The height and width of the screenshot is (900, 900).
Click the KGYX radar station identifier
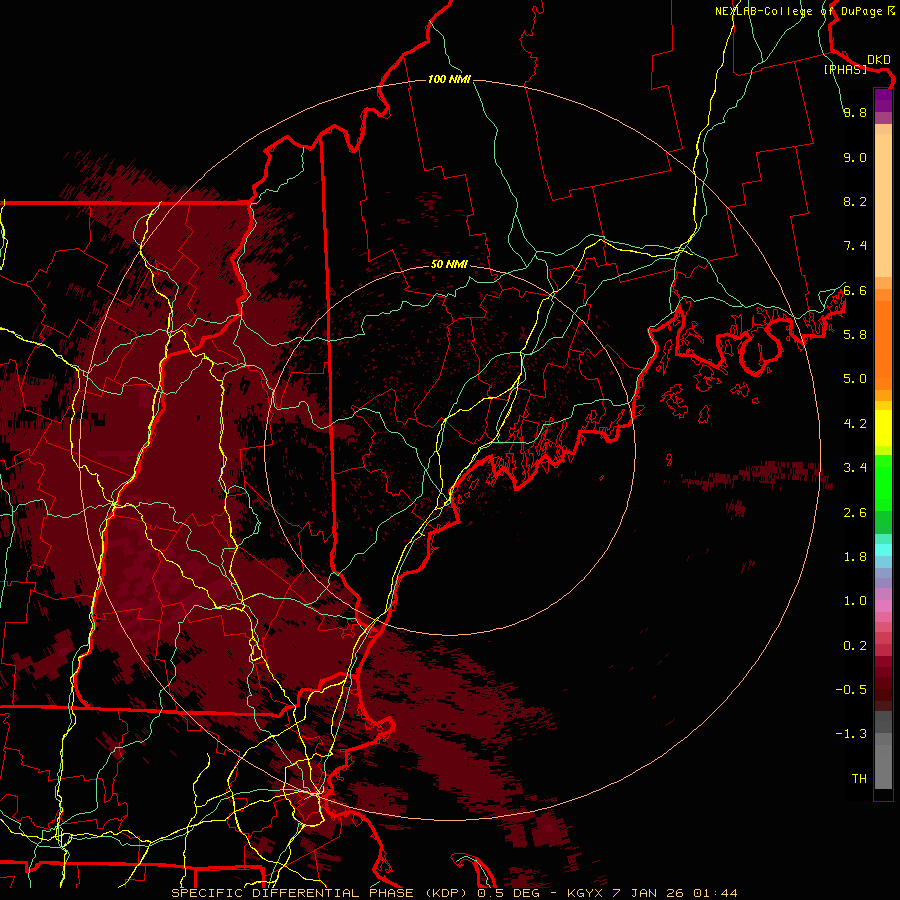583,893
